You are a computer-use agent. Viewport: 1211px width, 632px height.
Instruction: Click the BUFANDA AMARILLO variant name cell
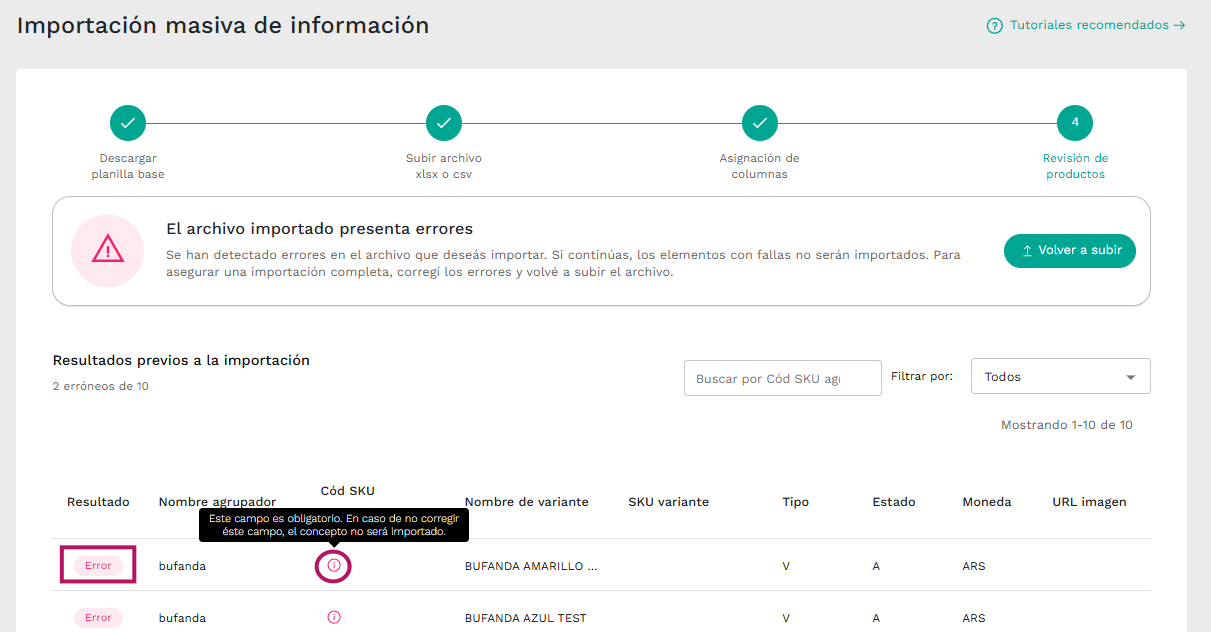coord(531,566)
